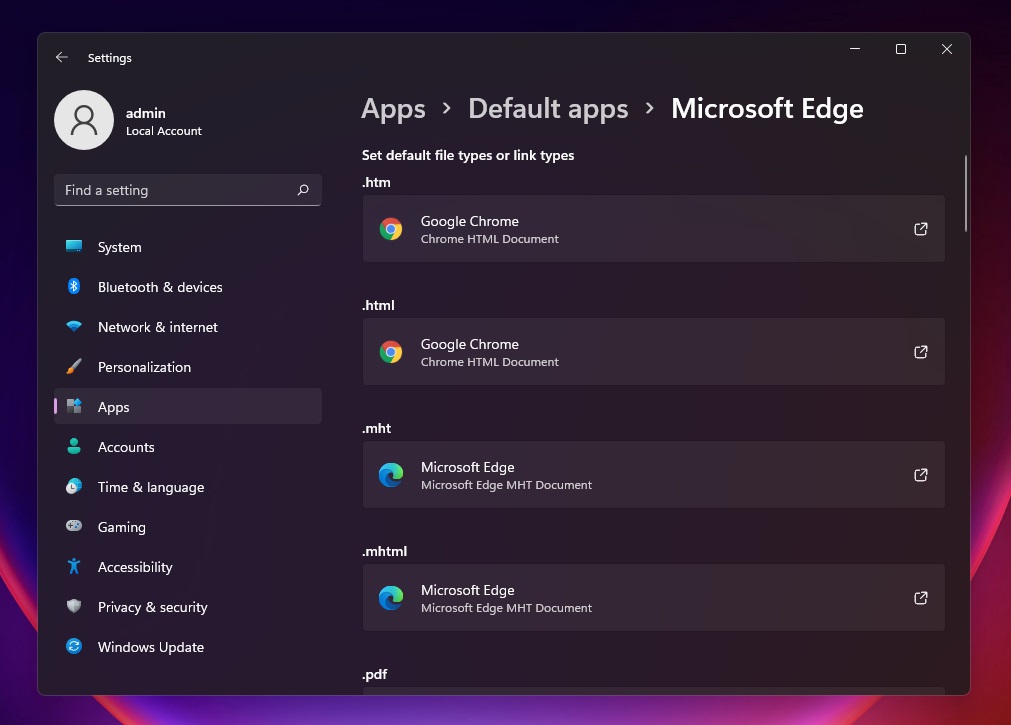Viewport: 1011px width, 725px height.
Task: Open external link icon for .html
Action: 921,352
